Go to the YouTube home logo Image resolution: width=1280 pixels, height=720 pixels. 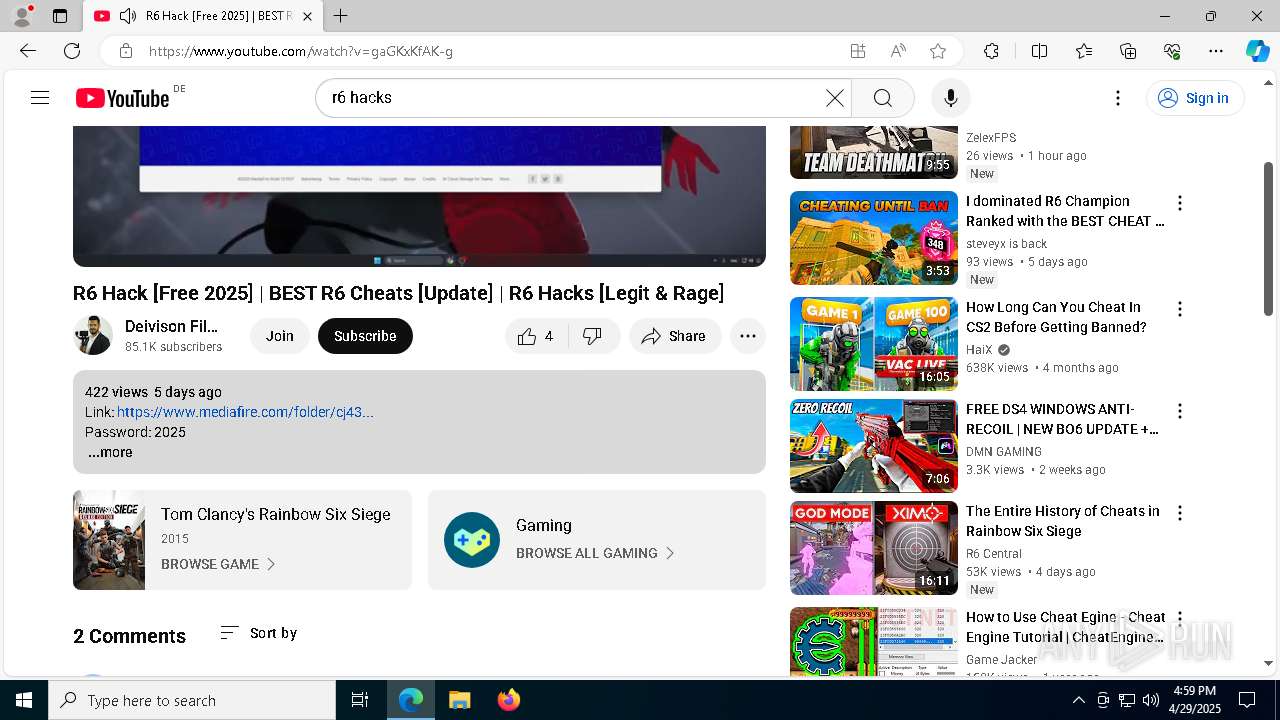[x=122, y=97]
